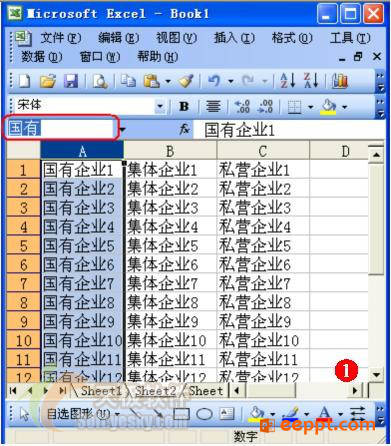Toggle center alignment button
The width and height of the screenshot is (391, 446).
213,107
